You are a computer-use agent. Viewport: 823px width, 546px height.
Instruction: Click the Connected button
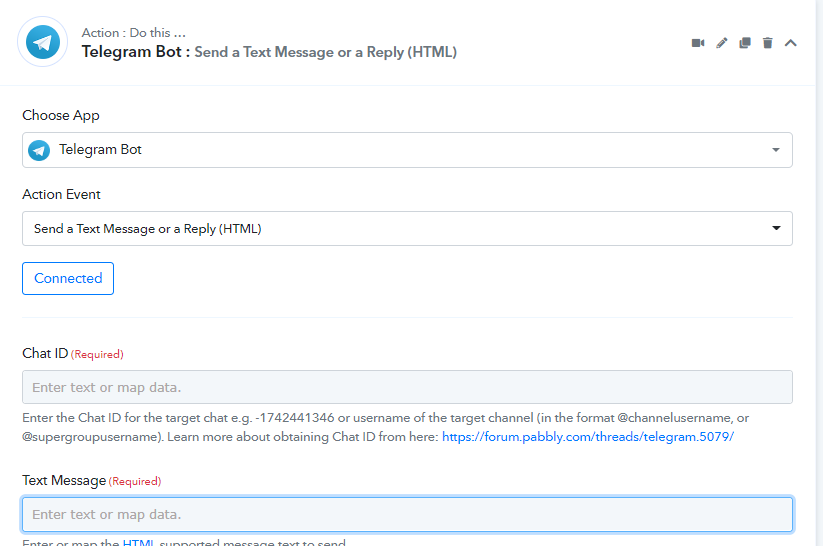click(x=68, y=278)
